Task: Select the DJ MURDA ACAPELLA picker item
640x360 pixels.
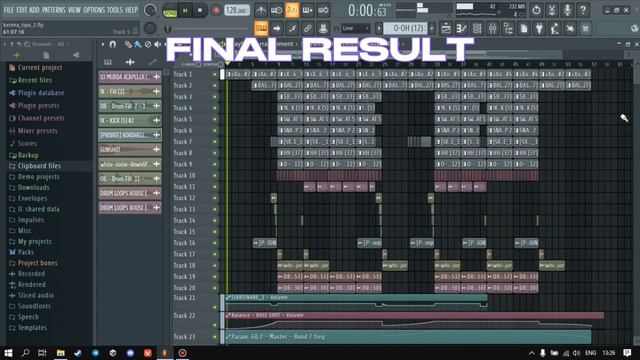Action: point(130,77)
